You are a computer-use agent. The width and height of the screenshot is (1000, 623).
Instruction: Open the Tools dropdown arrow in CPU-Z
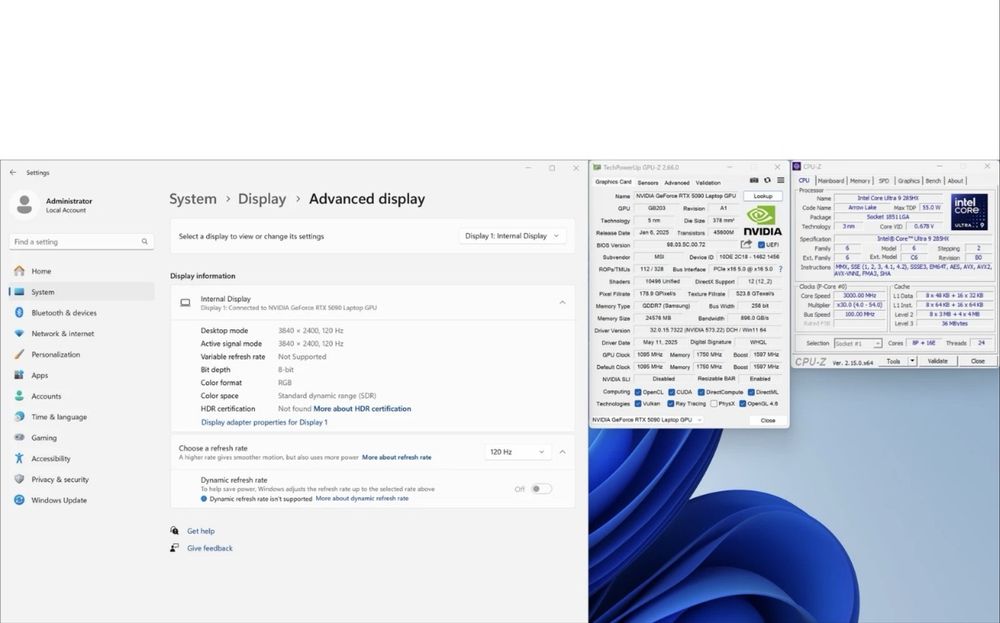(x=913, y=361)
